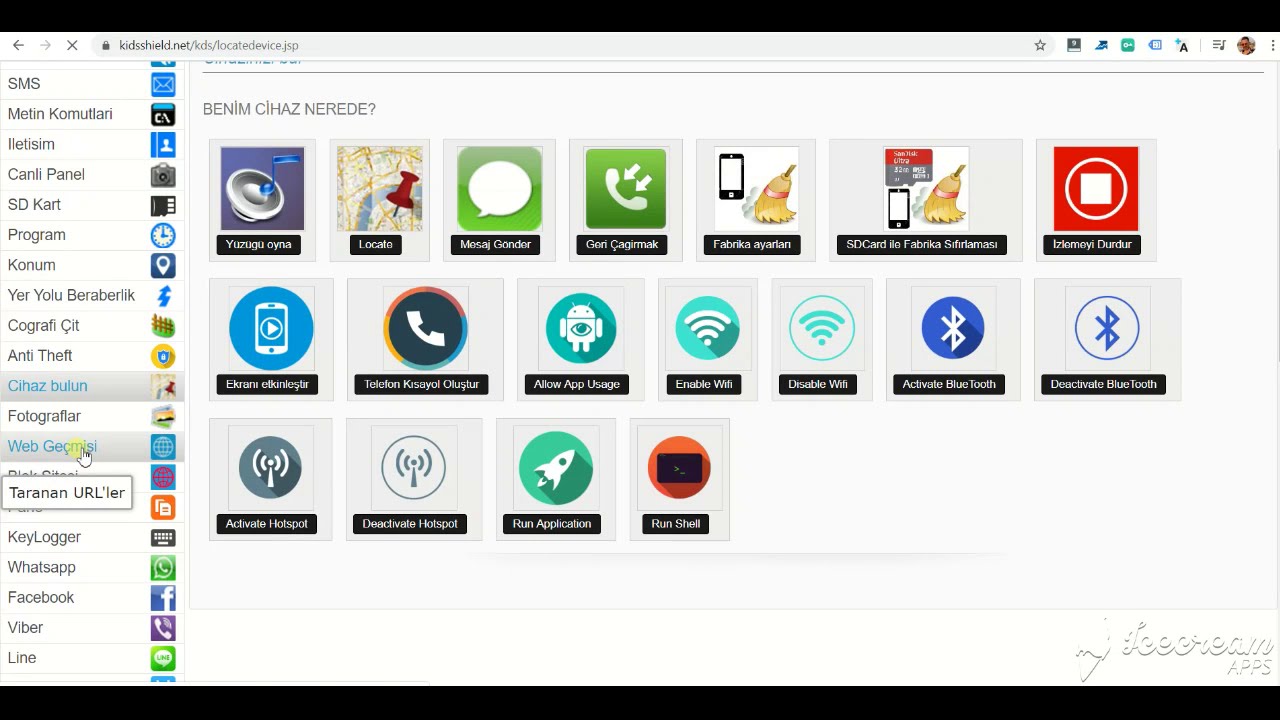1280x720 pixels.
Task: Select the Deactivate BlueTooth icon
Action: click(x=1107, y=328)
